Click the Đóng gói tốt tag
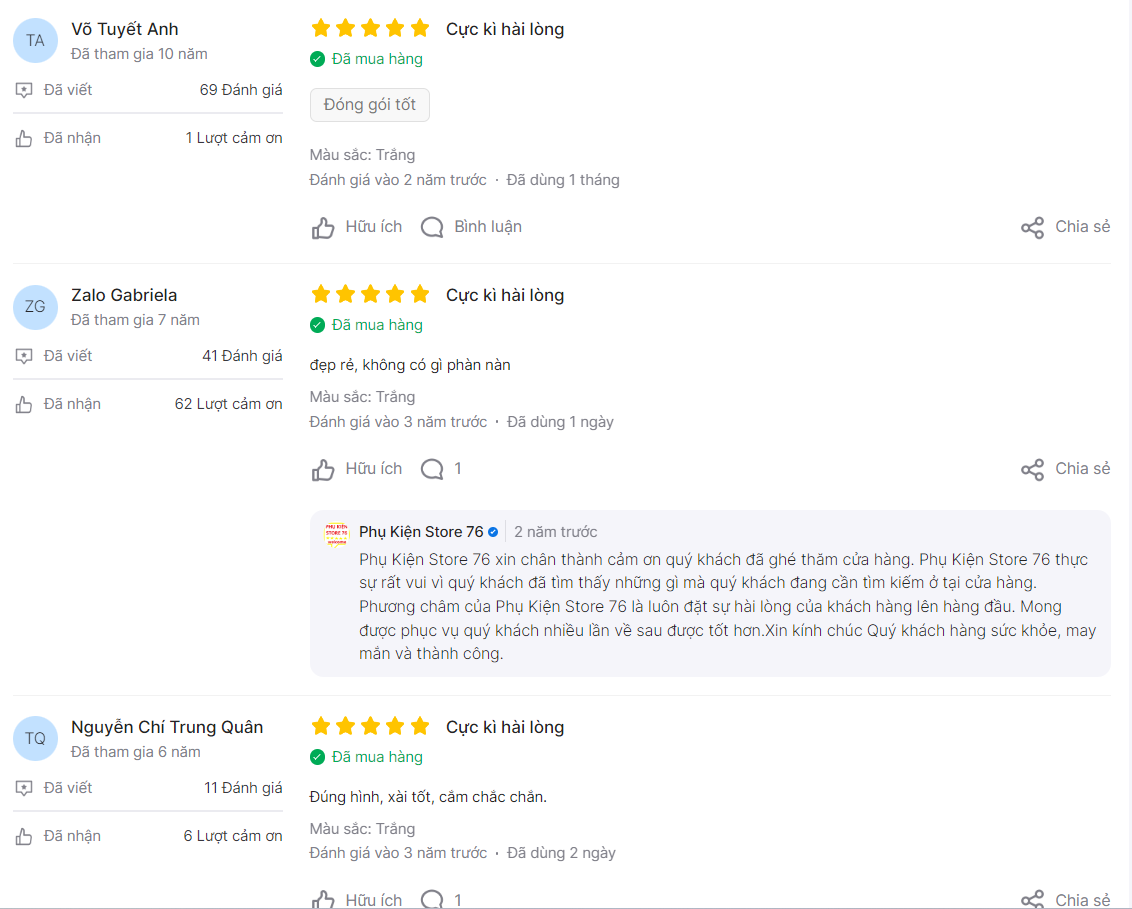The image size is (1132, 909). click(x=370, y=105)
